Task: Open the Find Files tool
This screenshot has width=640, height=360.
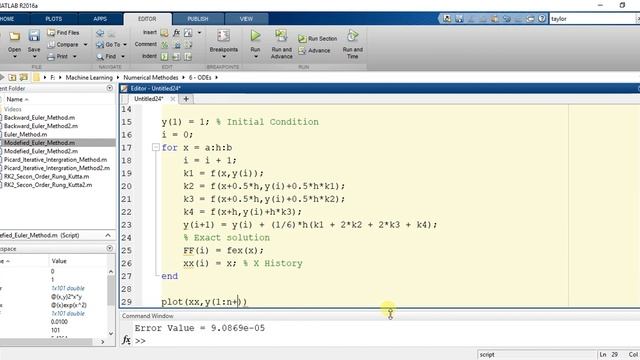Action: pos(63,32)
